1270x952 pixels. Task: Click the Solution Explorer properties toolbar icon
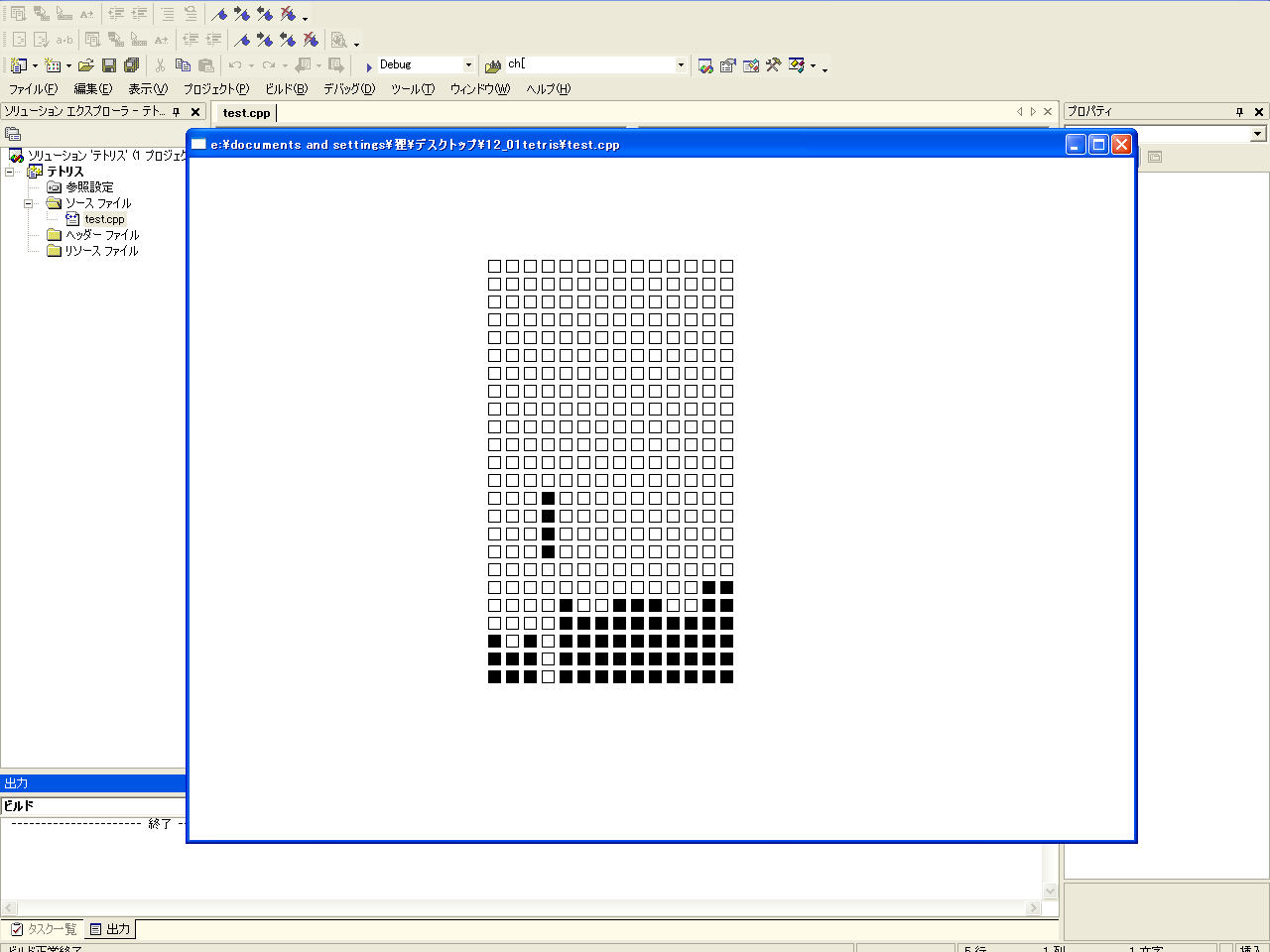[13, 134]
